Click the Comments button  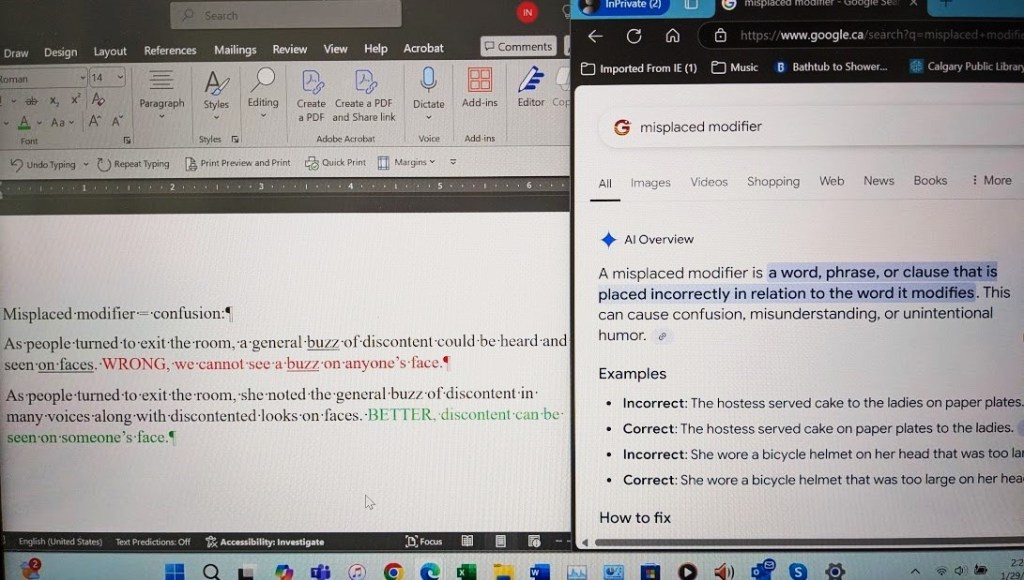pos(517,46)
